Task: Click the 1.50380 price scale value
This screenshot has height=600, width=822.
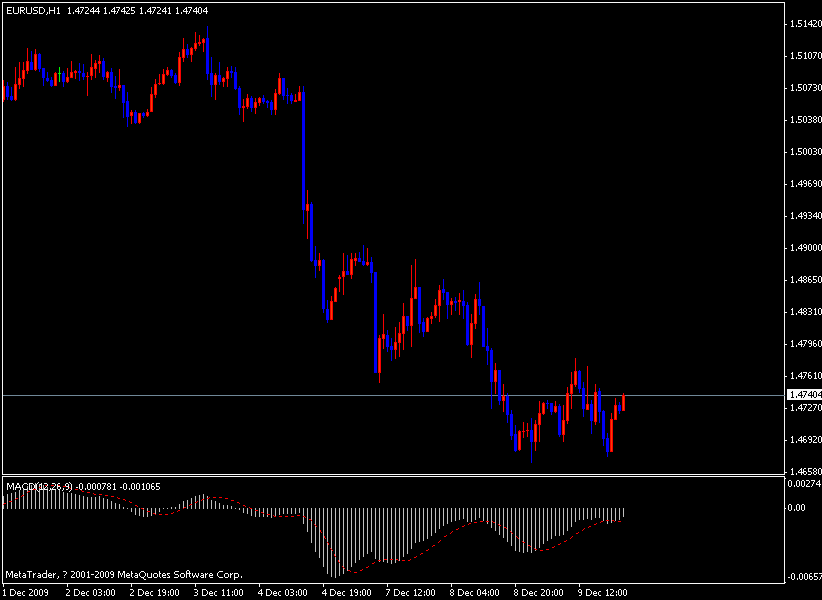Action: point(805,120)
